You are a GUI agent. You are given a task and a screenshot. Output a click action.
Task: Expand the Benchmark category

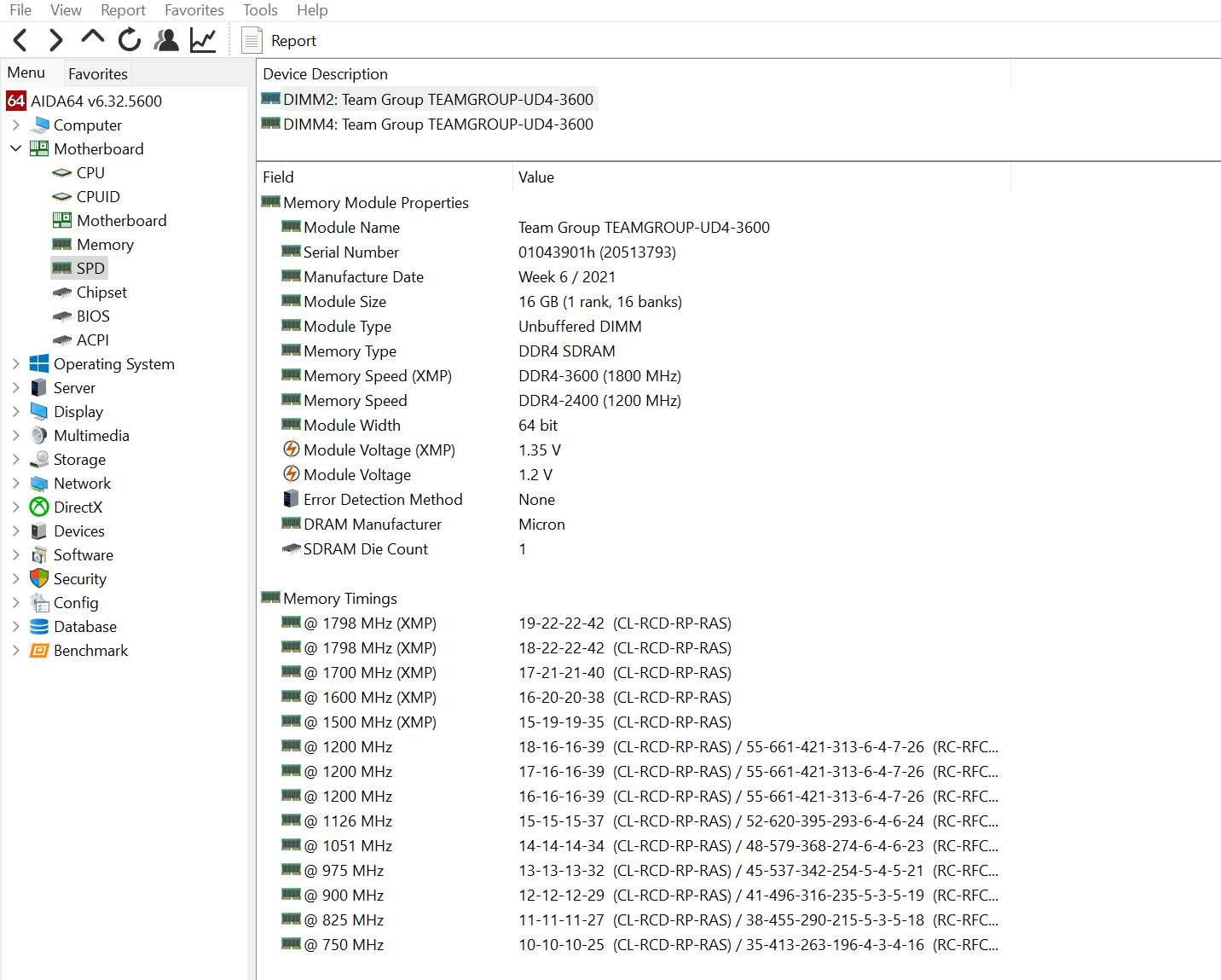(15, 650)
